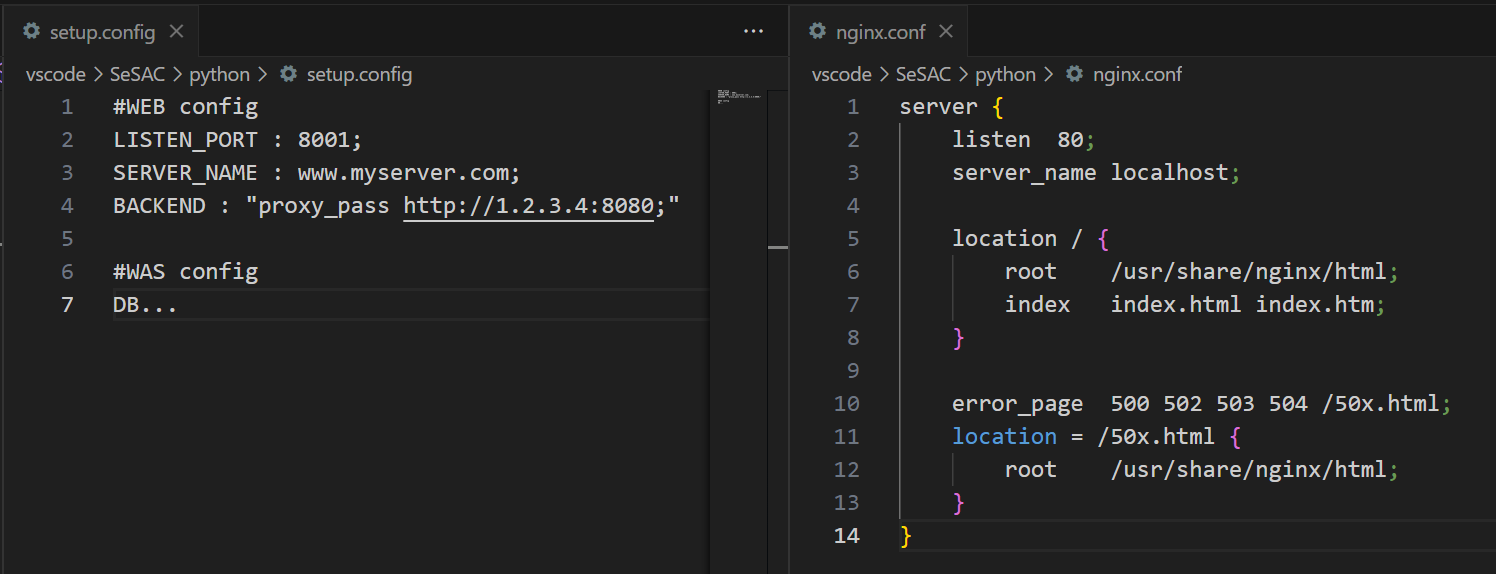Click the pink closing brace on line 8
Screen dimensions: 1496x574
(x=959, y=338)
